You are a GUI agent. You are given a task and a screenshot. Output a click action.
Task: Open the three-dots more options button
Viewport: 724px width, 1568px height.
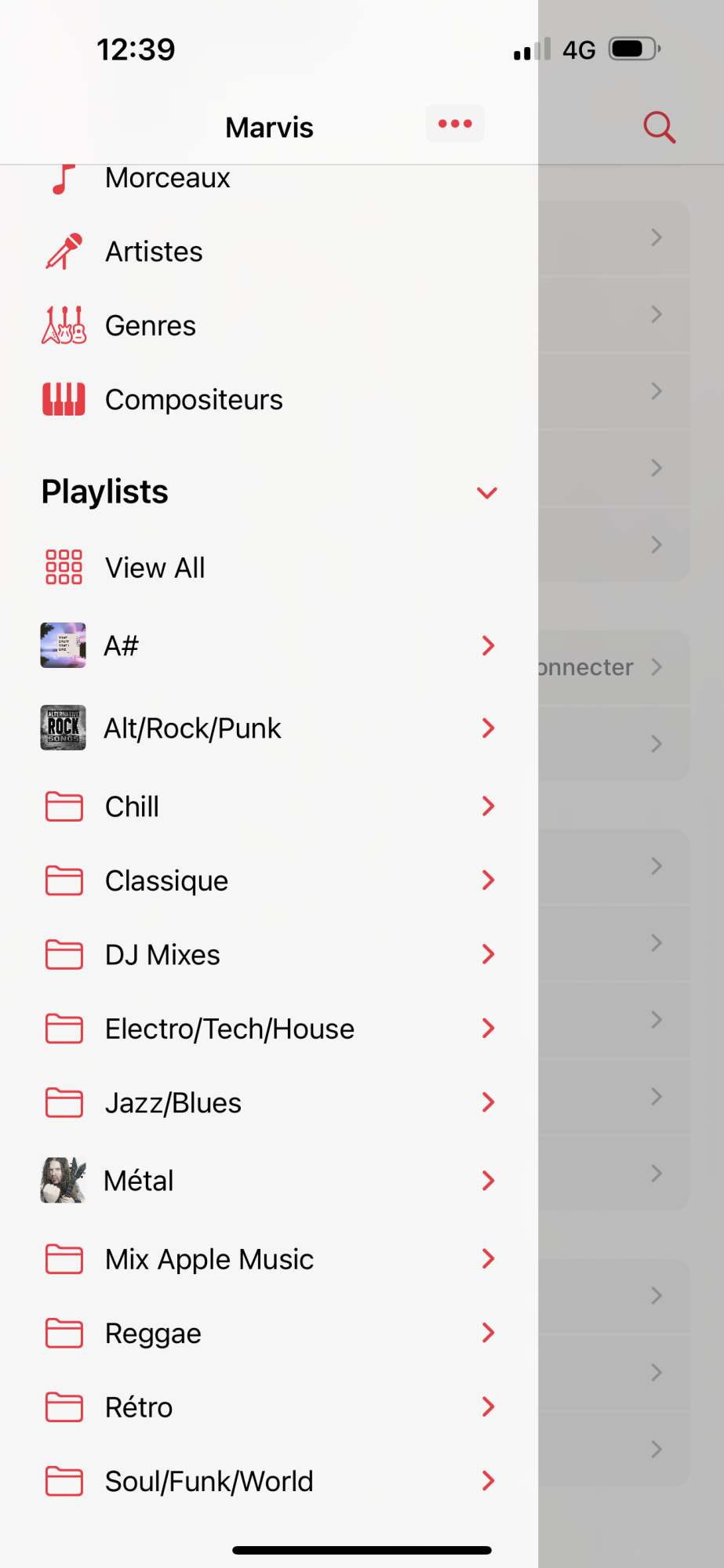pyautogui.click(x=455, y=124)
